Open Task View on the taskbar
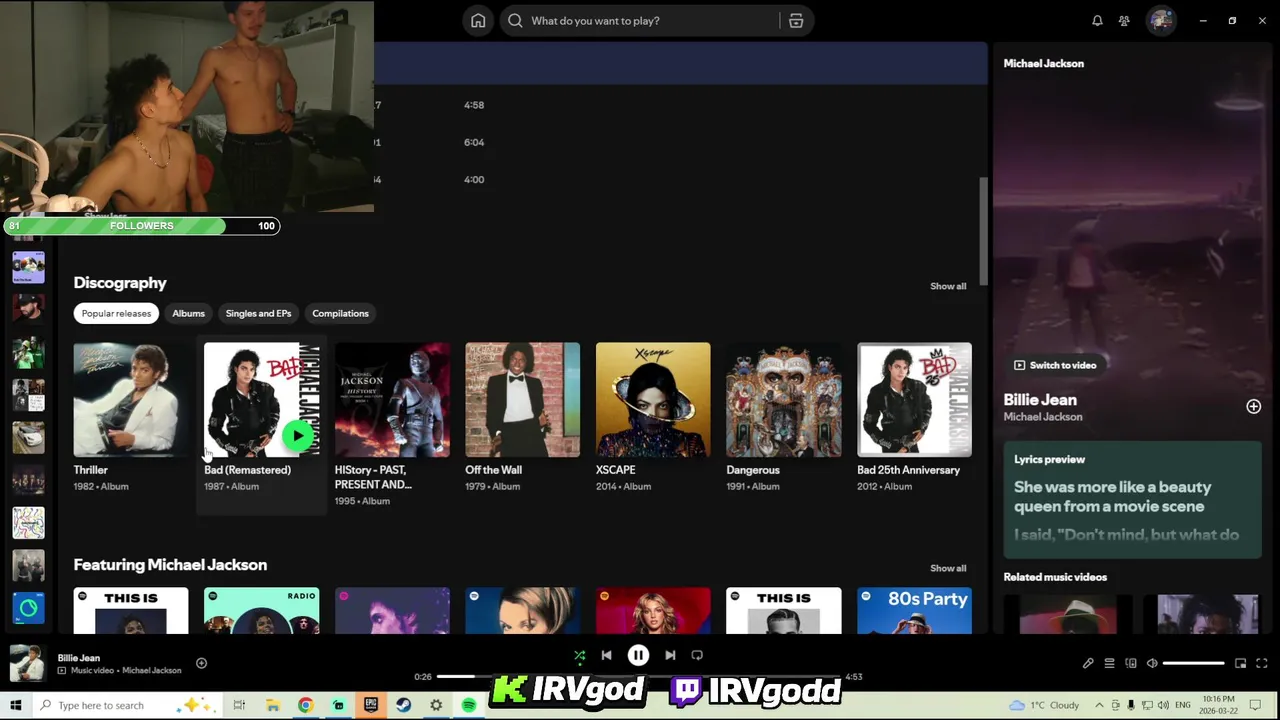 pos(239,705)
